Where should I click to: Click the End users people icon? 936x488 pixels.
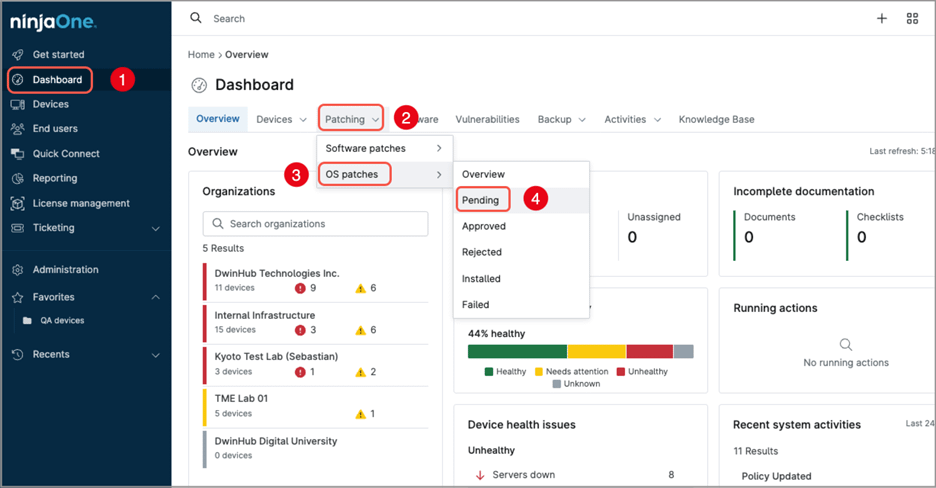pyautogui.click(x=18, y=129)
